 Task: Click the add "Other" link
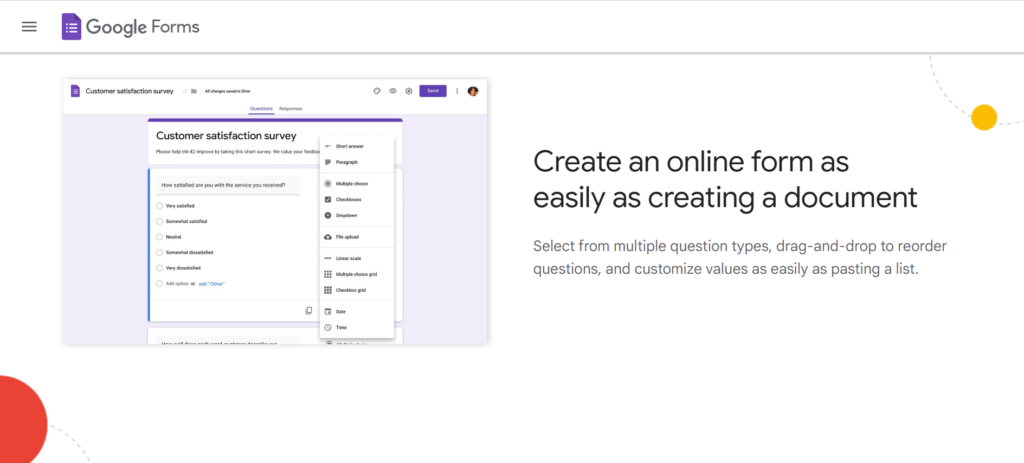tap(211, 284)
